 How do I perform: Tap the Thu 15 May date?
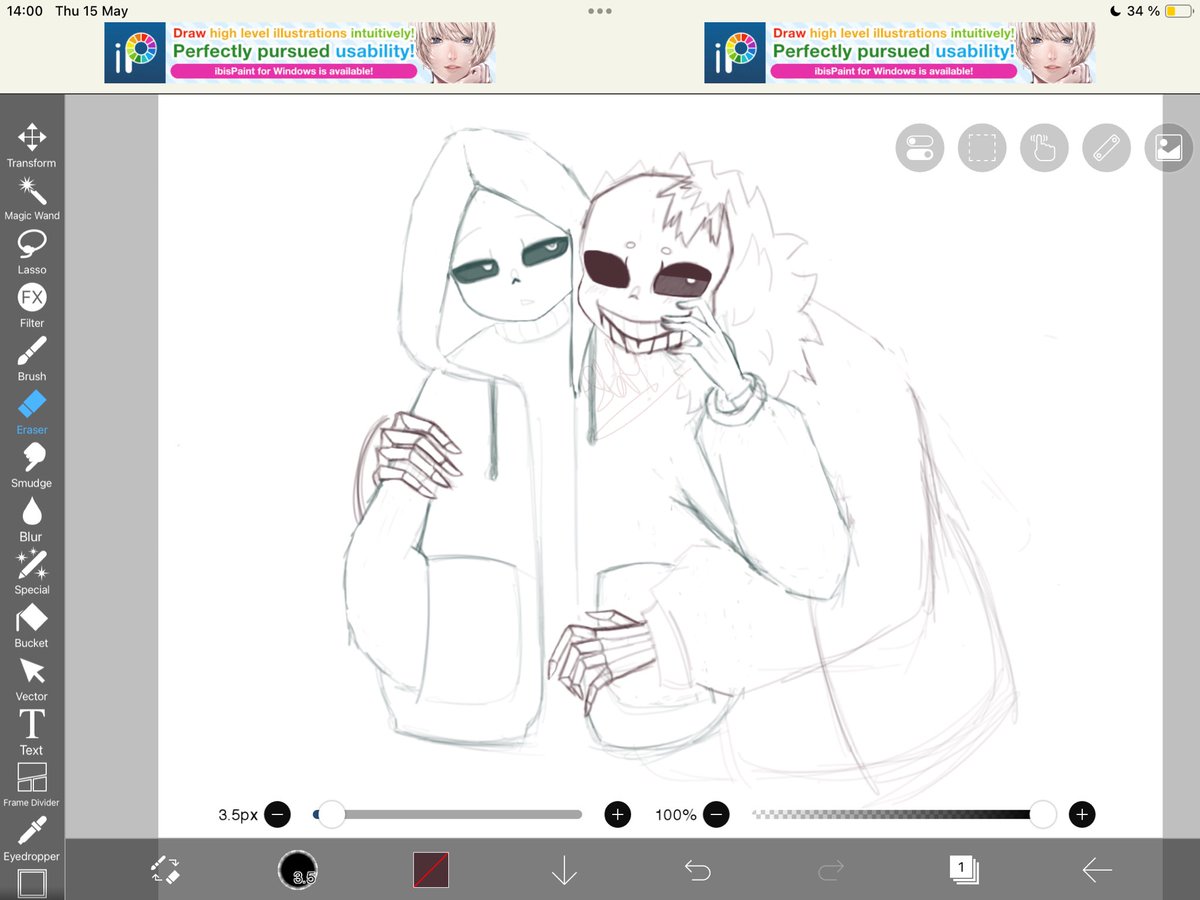pyautogui.click(x=92, y=11)
